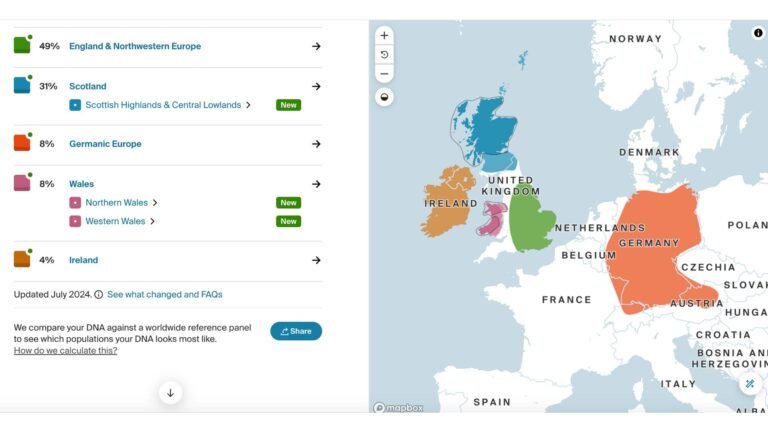
Task: Click the scroll down arrow button
Action: [170, 393]
